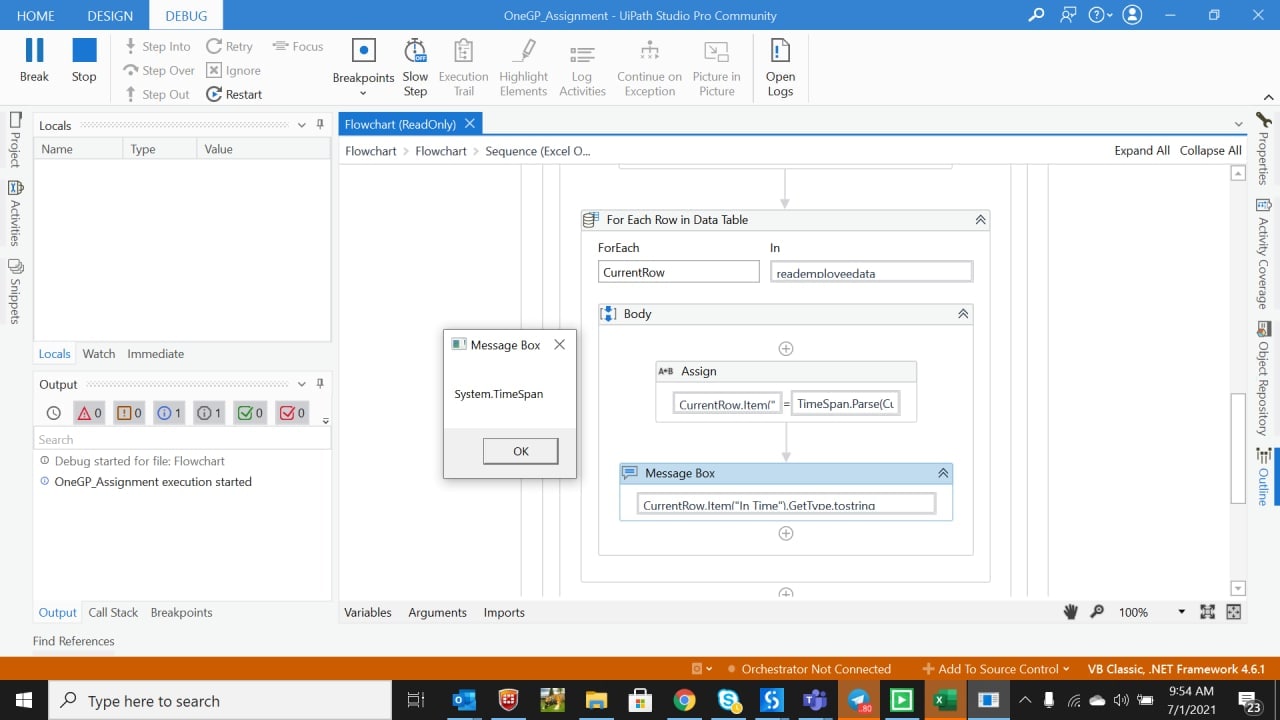1280x720 pixels.
Task: Click Collapse All in the designer
Action: (x=1210, y=151)
